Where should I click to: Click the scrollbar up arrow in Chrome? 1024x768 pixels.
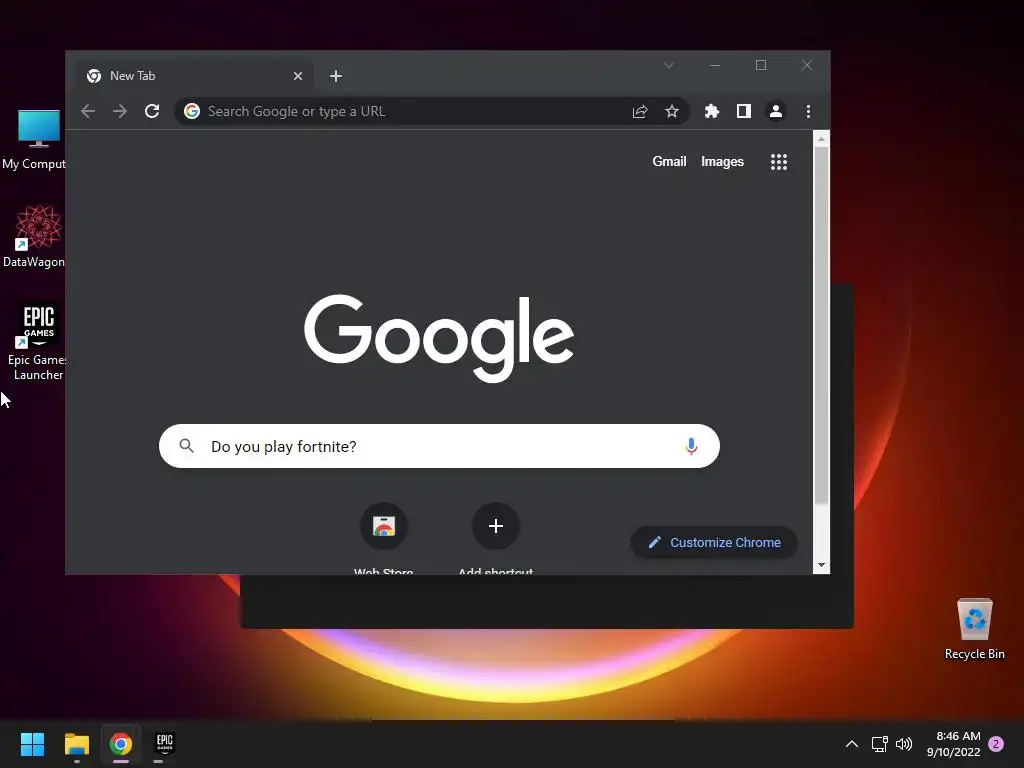click(822, 138)
